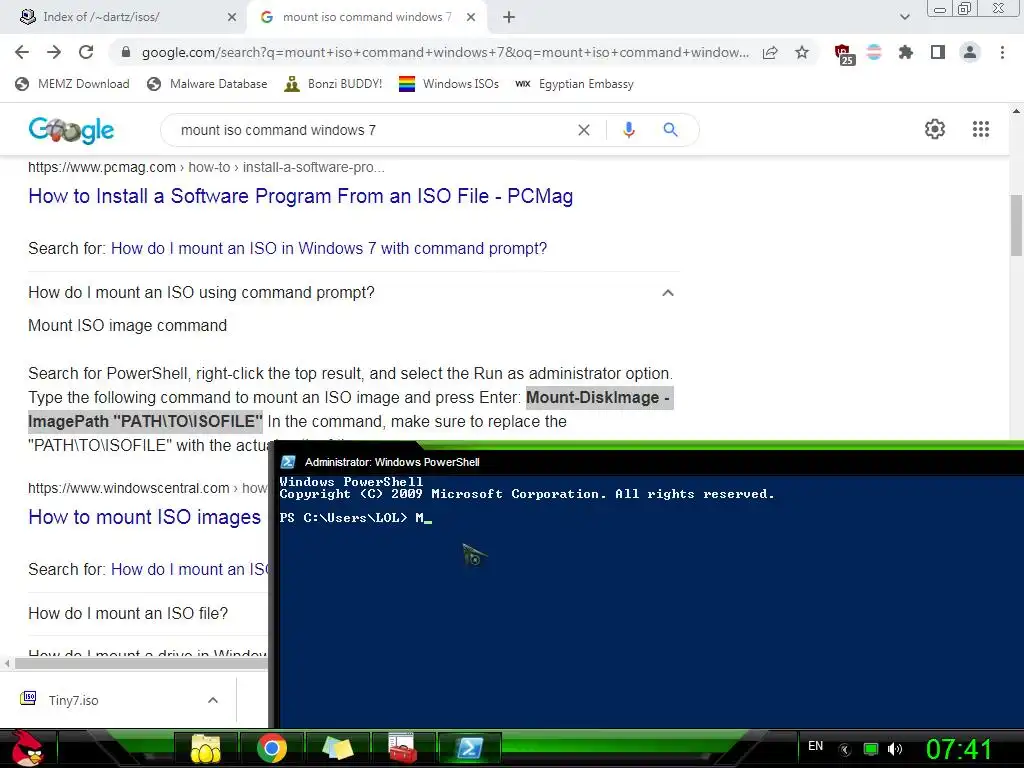Reload the current Google page
1024x768 pixels.
tap(86, 52)
